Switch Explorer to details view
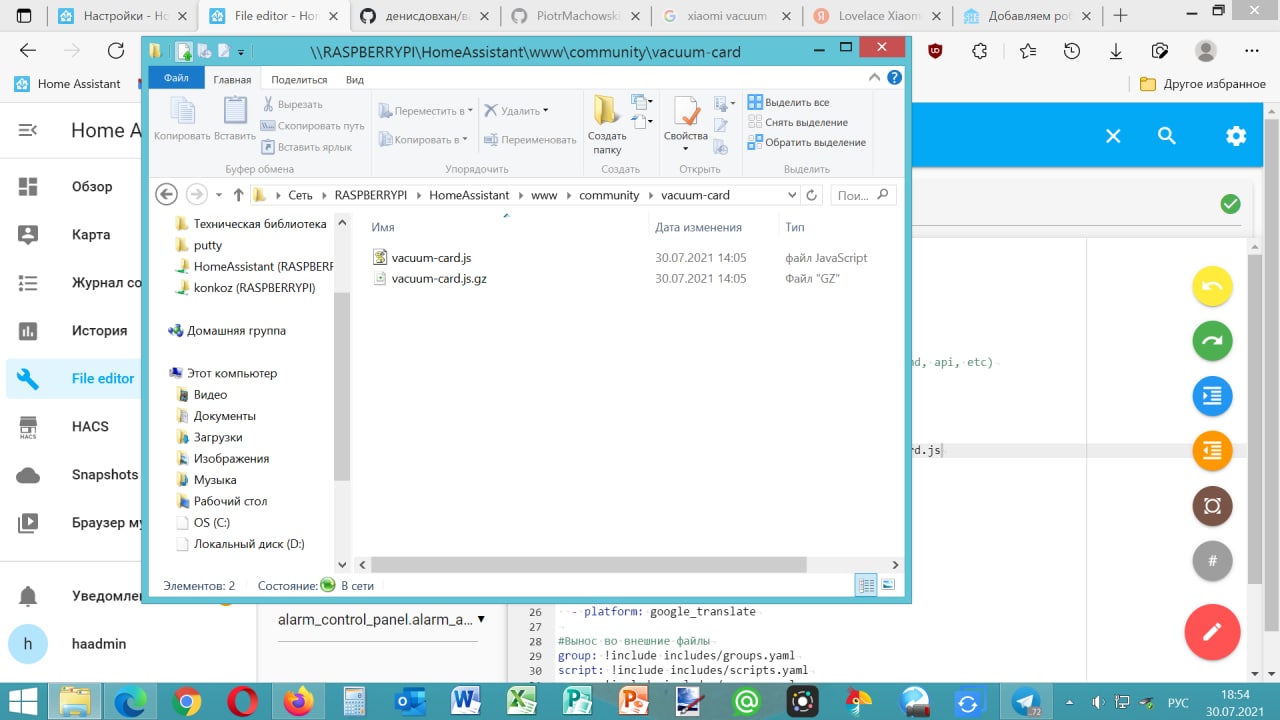 (x=867, y=585)
